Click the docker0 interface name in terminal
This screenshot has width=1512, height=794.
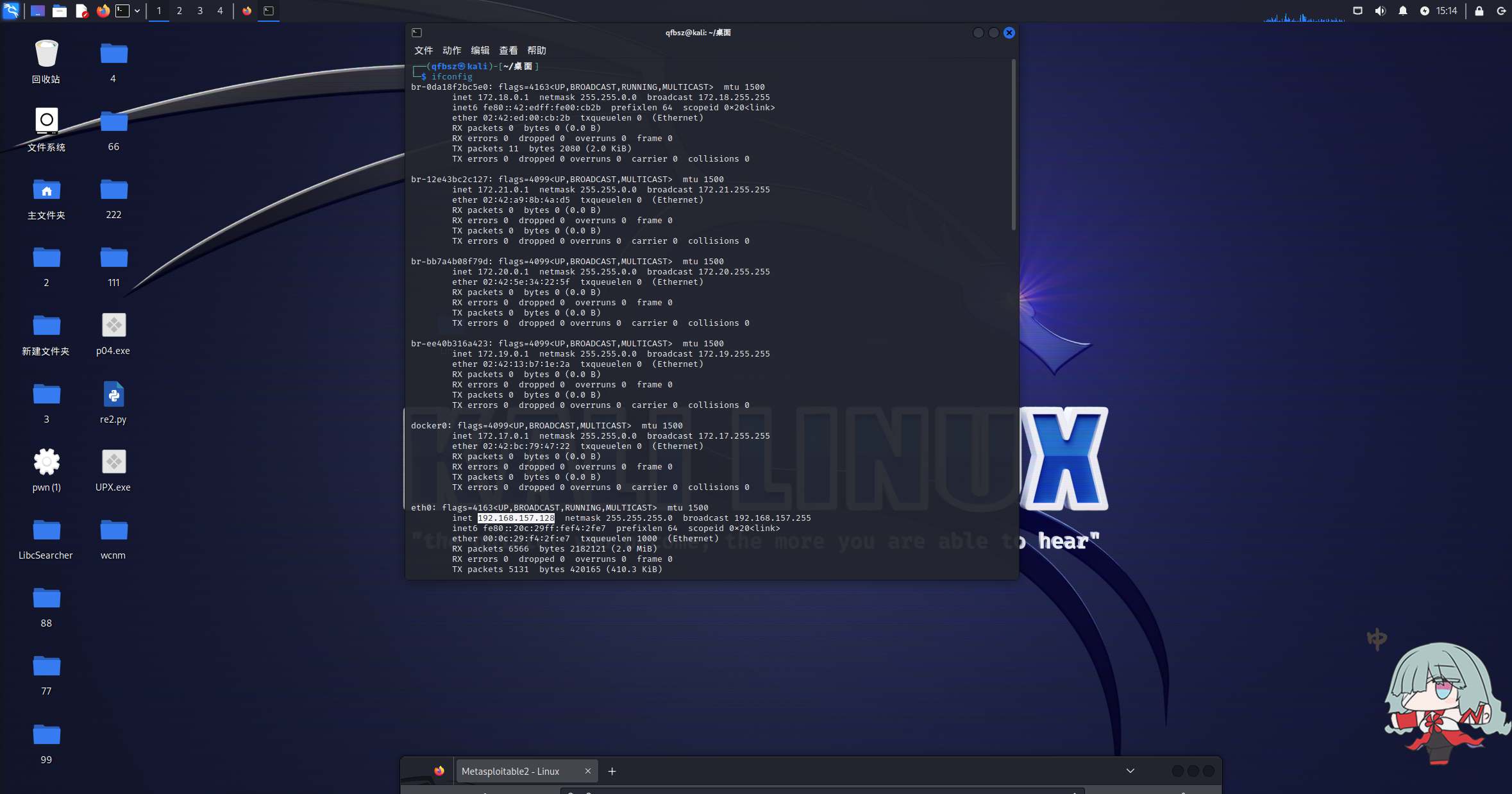429,426
